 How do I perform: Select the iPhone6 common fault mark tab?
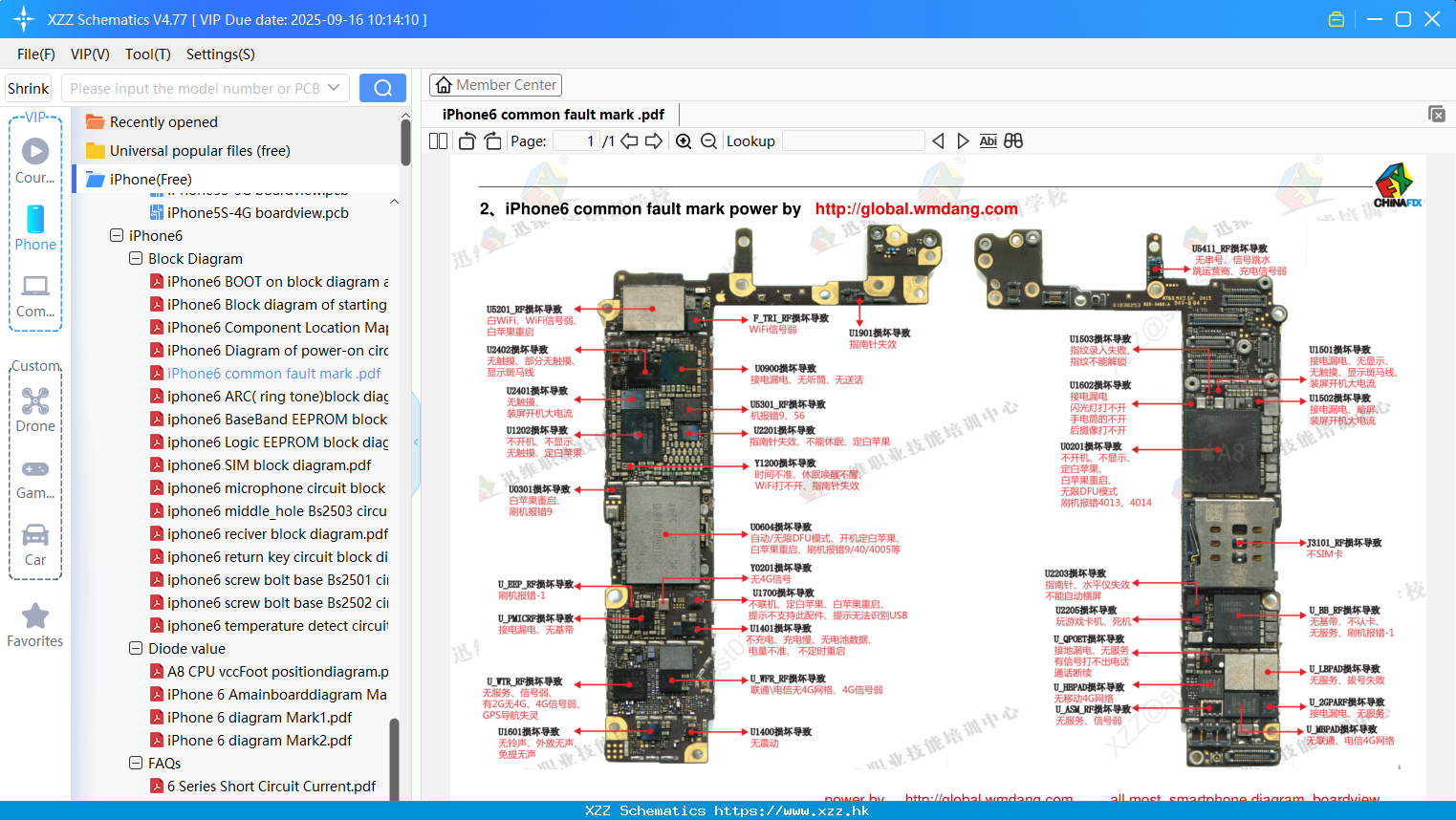pyautogui.click(x=554, y=115)
